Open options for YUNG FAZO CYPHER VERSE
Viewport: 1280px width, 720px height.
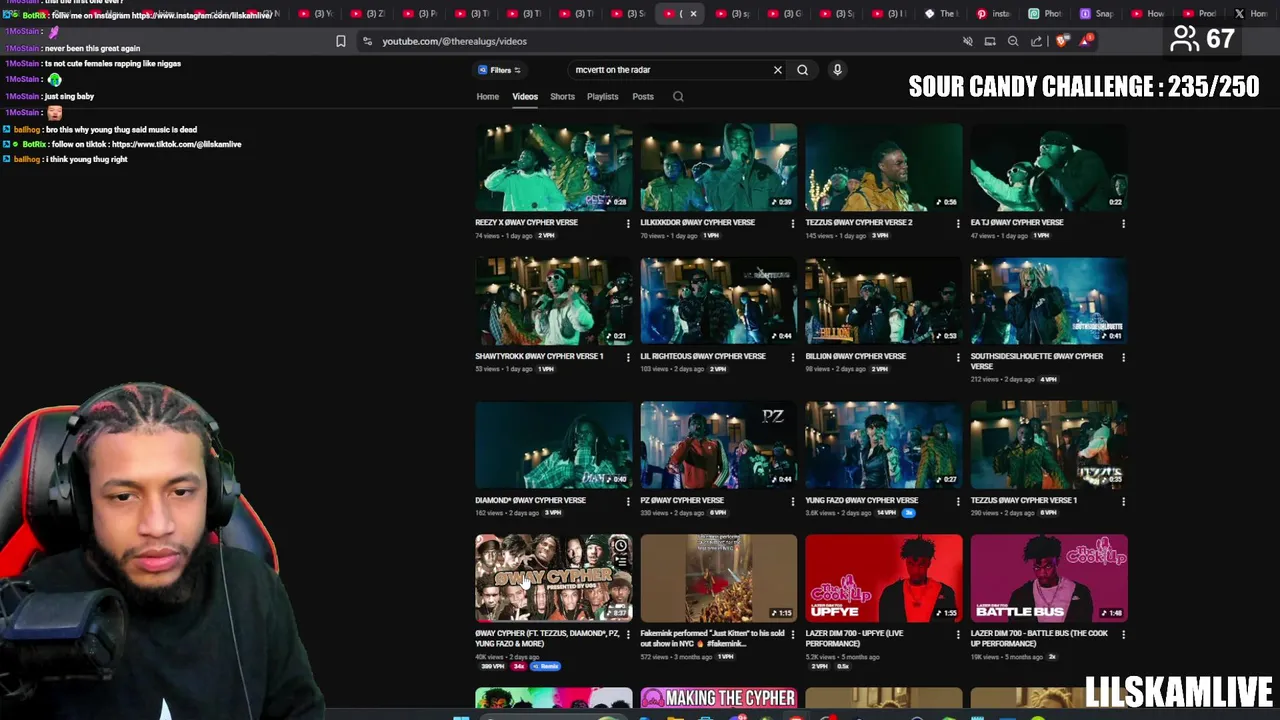coord(958,501)
